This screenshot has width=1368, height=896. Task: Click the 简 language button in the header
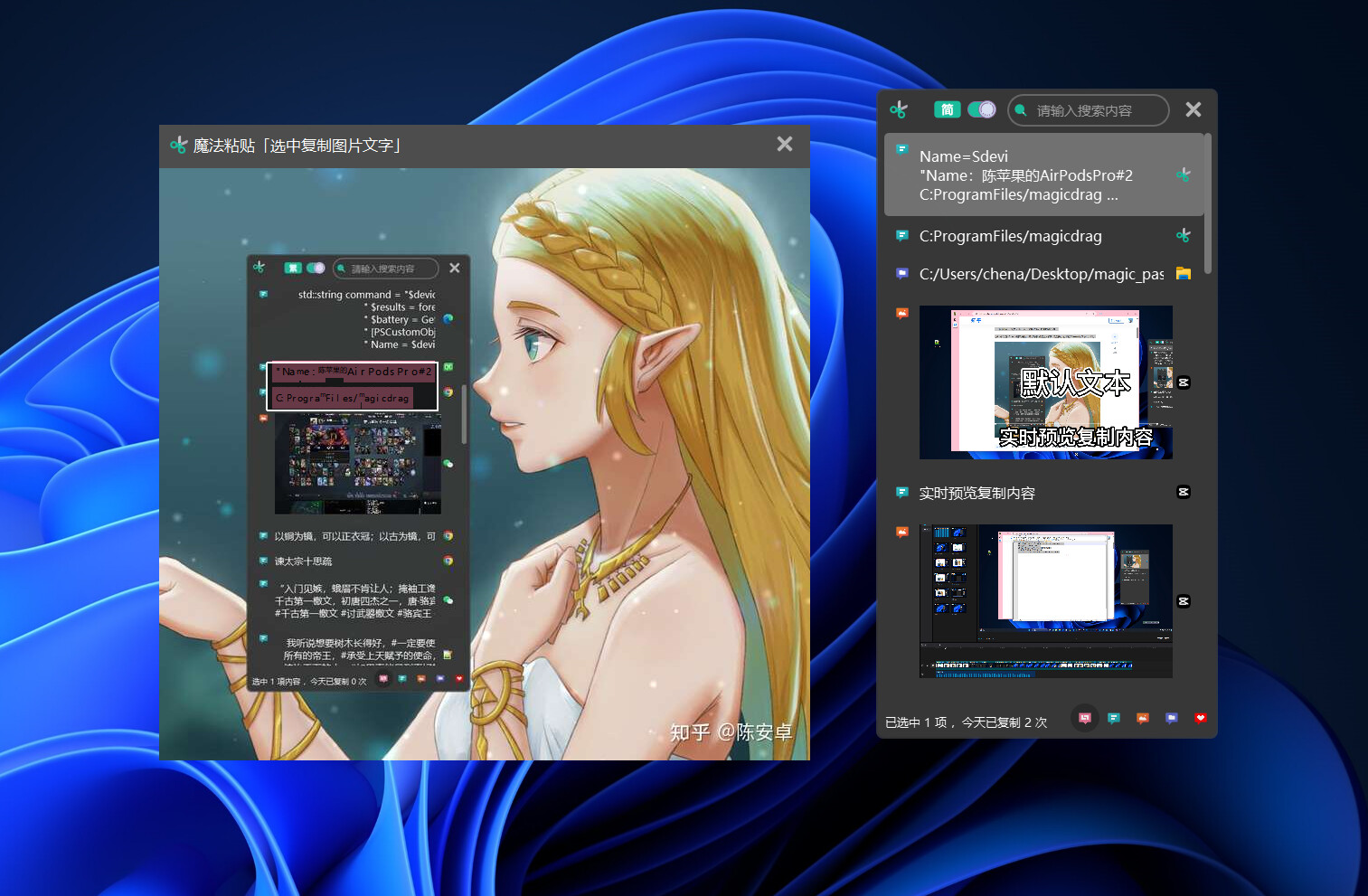point(947,108)
